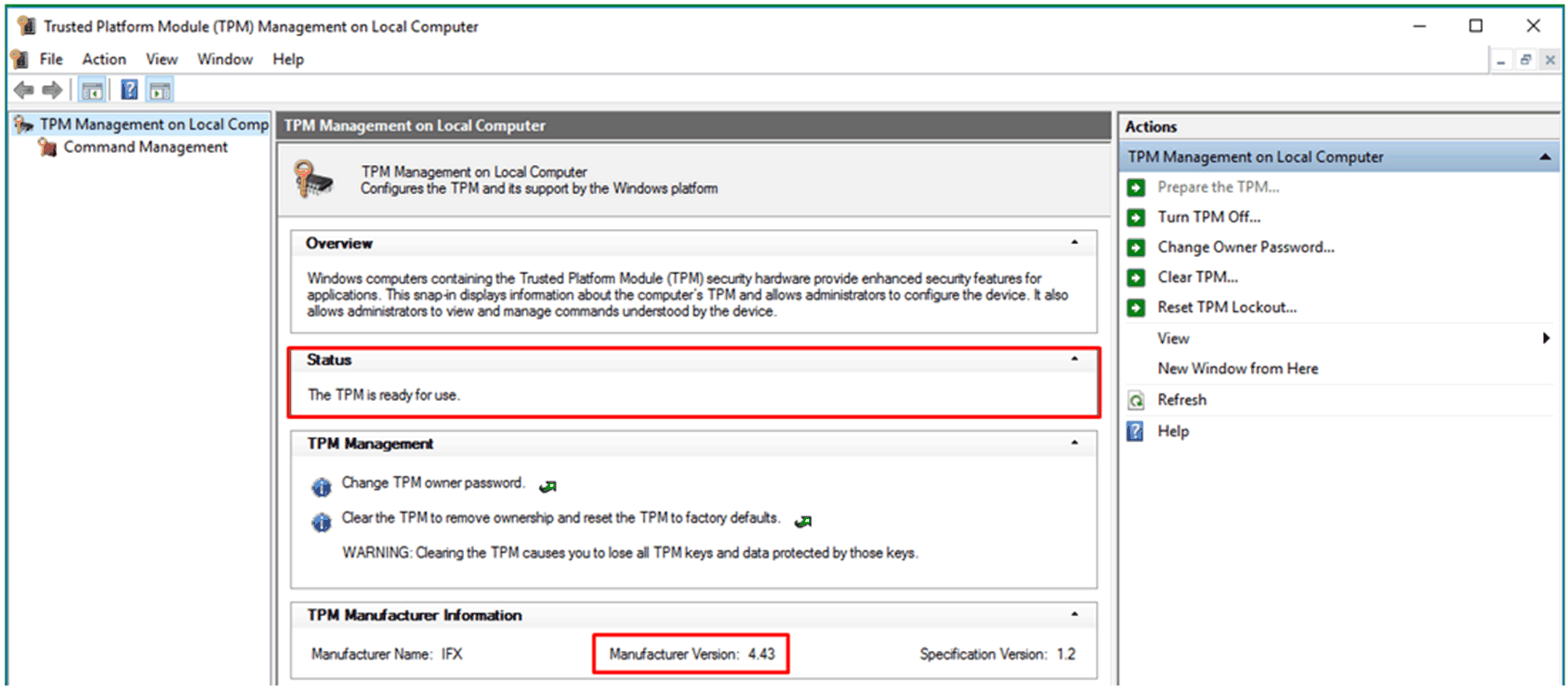The height and width of the screenshot is (689, 1568).
Task: Open the Window menu
Action: [224, 59]
